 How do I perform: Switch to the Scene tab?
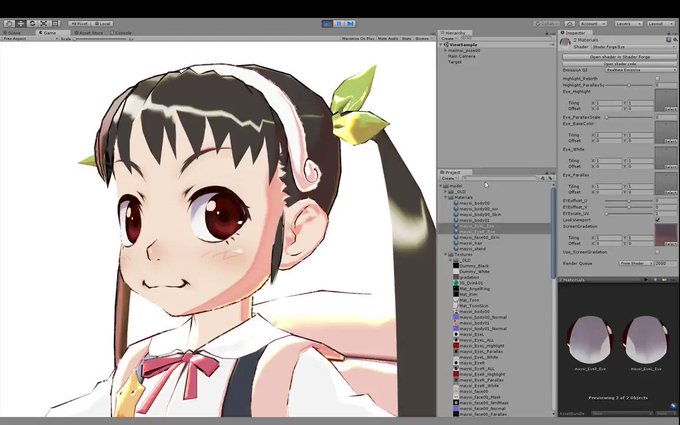pos(13,33)
